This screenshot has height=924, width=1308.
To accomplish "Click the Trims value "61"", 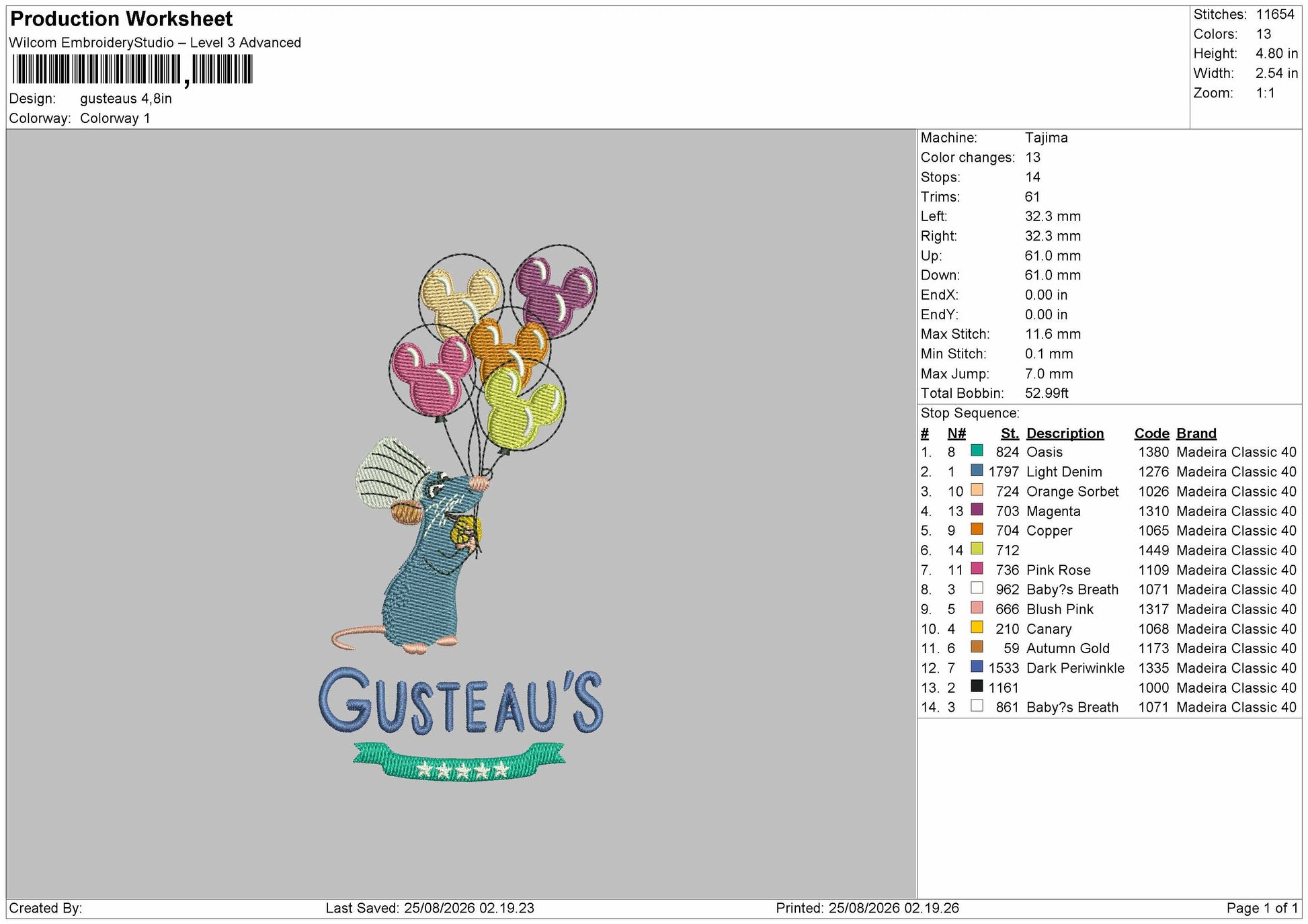I will (x=1032, y=197).
